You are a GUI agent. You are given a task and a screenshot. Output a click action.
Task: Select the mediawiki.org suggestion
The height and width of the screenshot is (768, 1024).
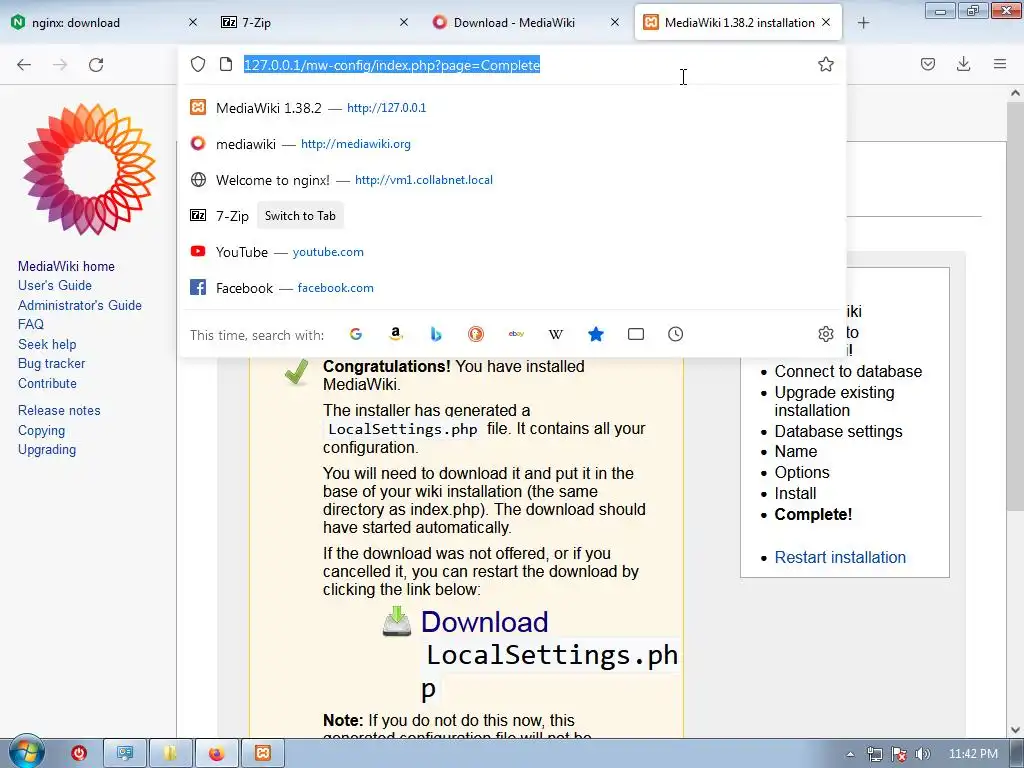coord(512,144)
